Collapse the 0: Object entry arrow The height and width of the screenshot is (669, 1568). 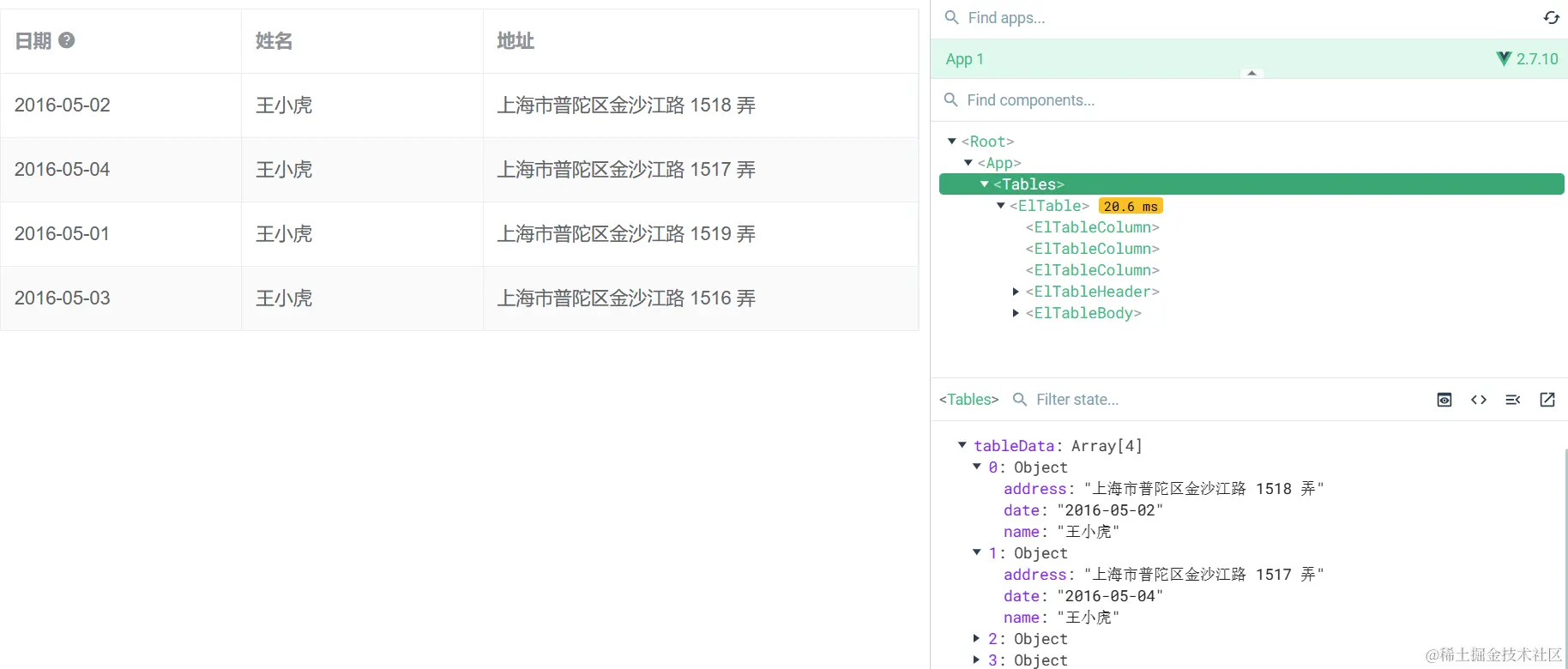[x=977, y=467]
